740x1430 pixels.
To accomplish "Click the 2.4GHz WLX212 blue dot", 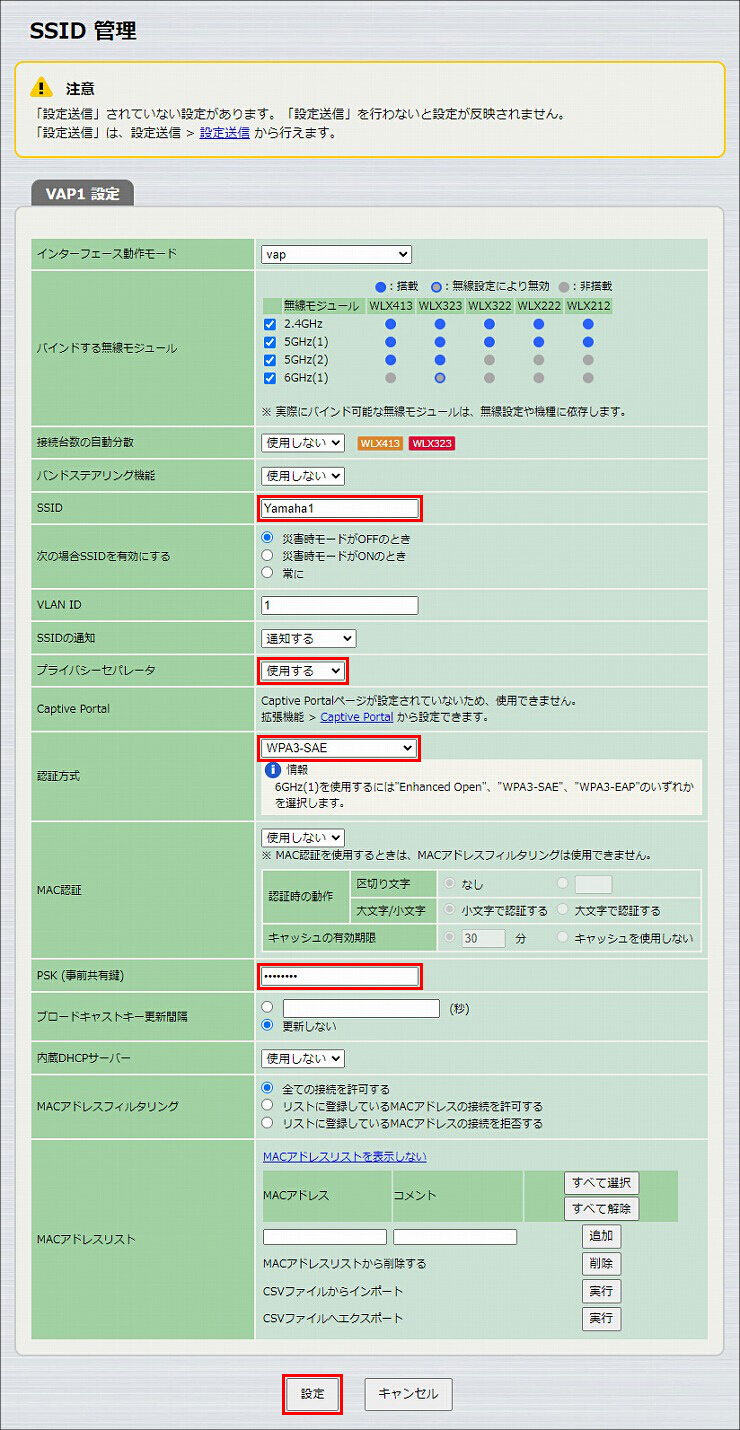I will pyautogui.click(x=588, y=324).
